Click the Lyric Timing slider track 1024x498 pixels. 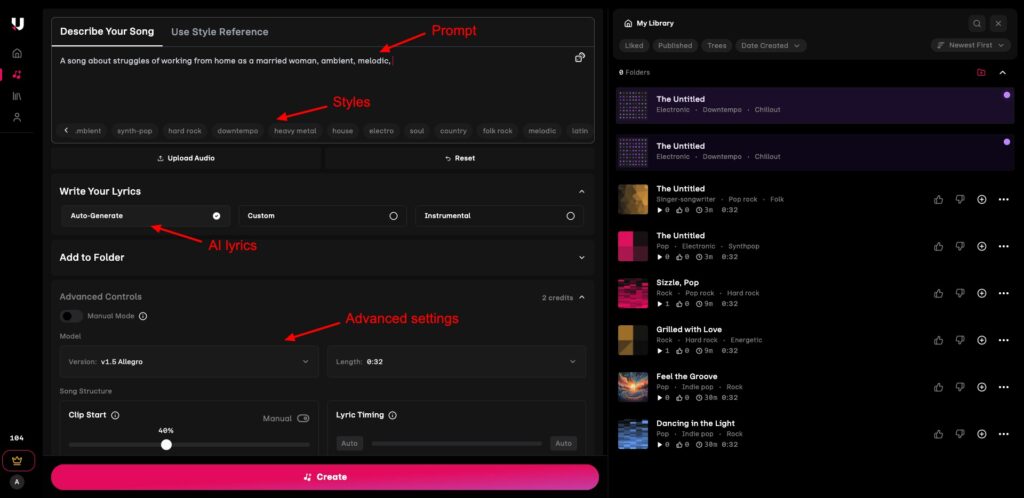[x=456, y=444]
